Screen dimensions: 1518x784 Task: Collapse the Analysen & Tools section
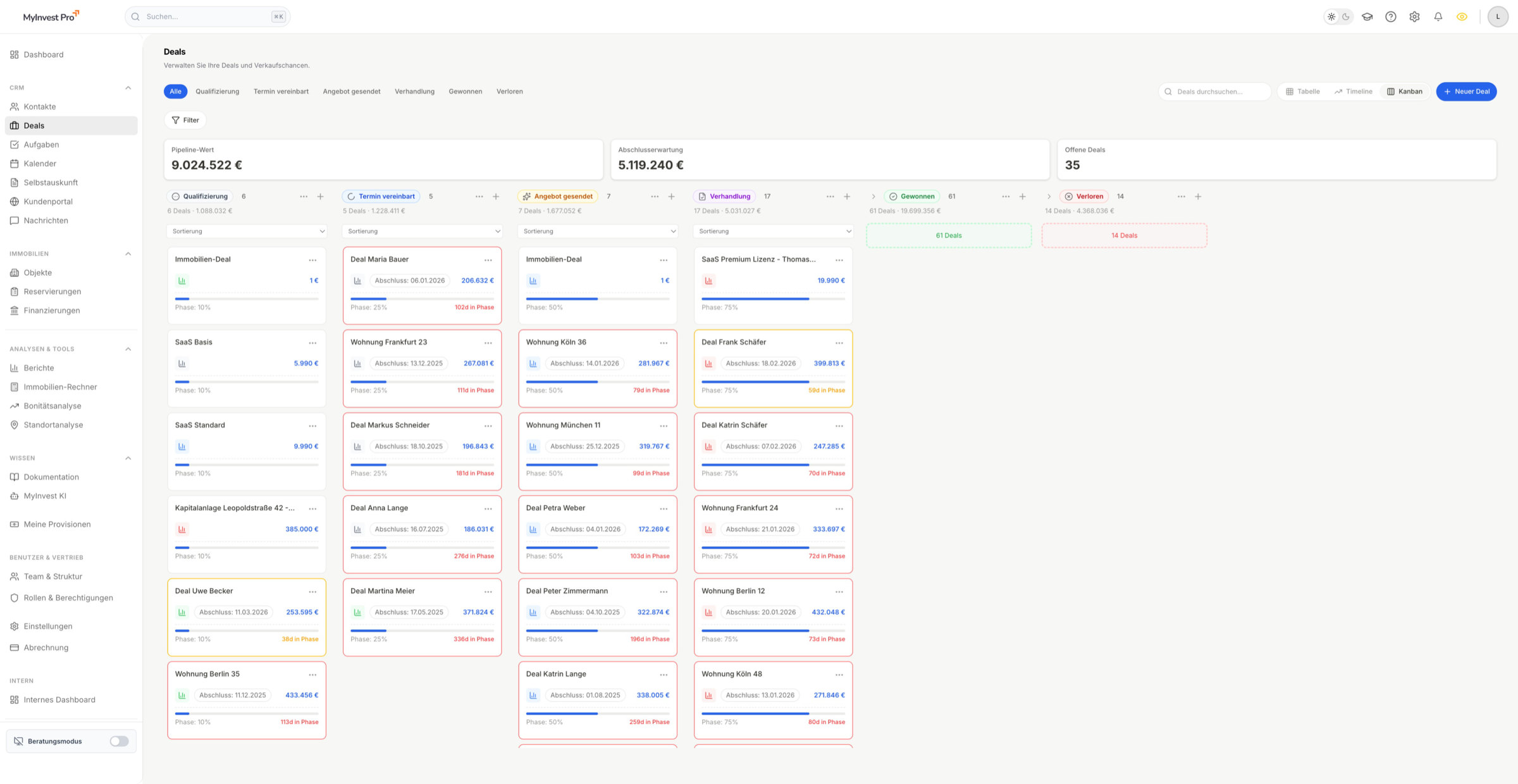[128, 348]
